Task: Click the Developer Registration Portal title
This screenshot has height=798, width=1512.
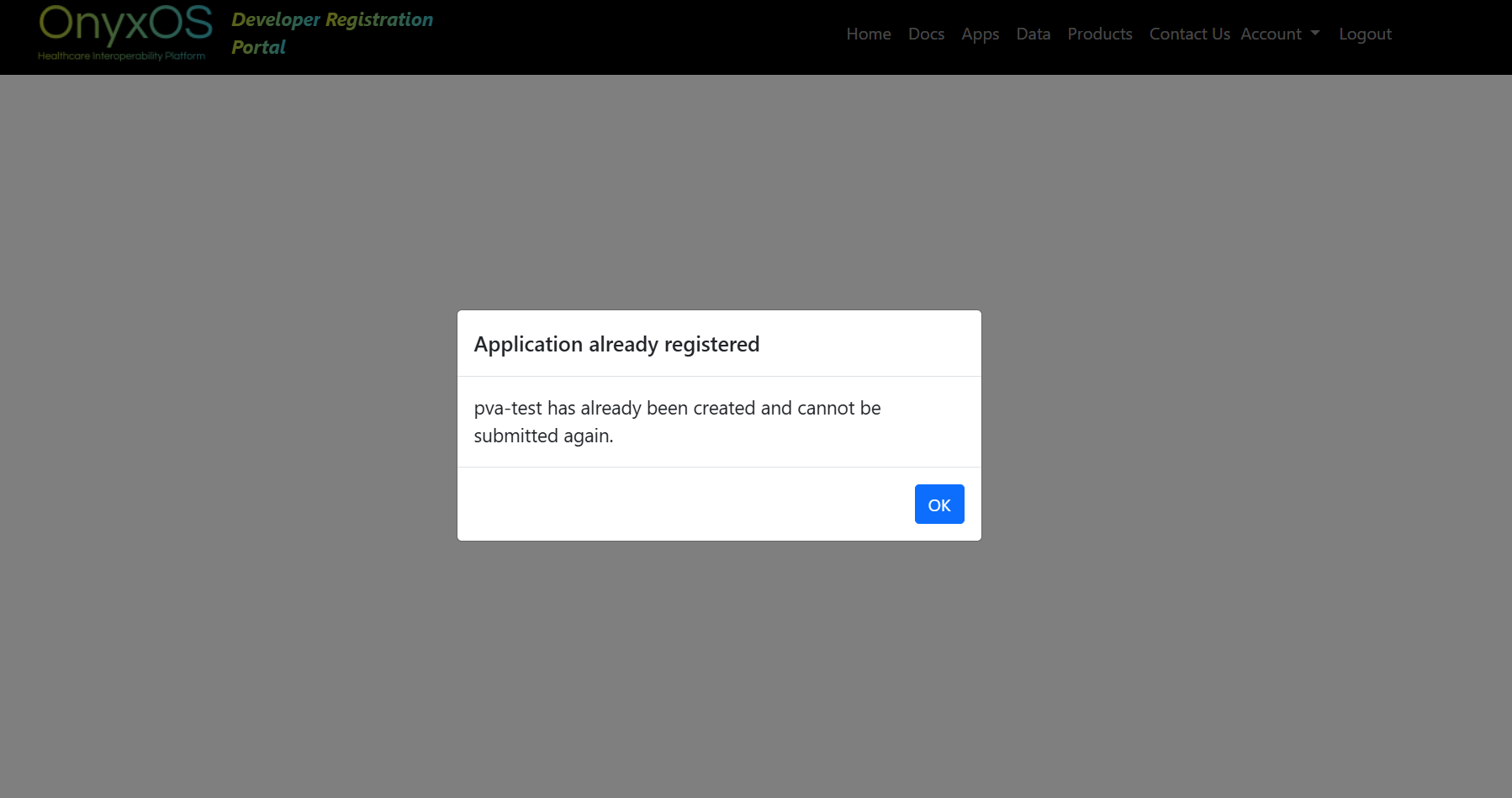Action: 332,34
